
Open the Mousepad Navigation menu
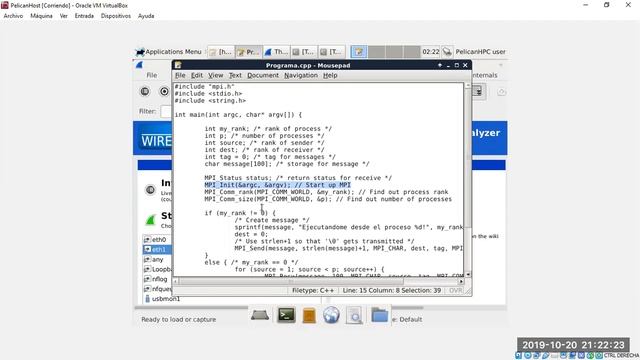click(x=301, y=75)
